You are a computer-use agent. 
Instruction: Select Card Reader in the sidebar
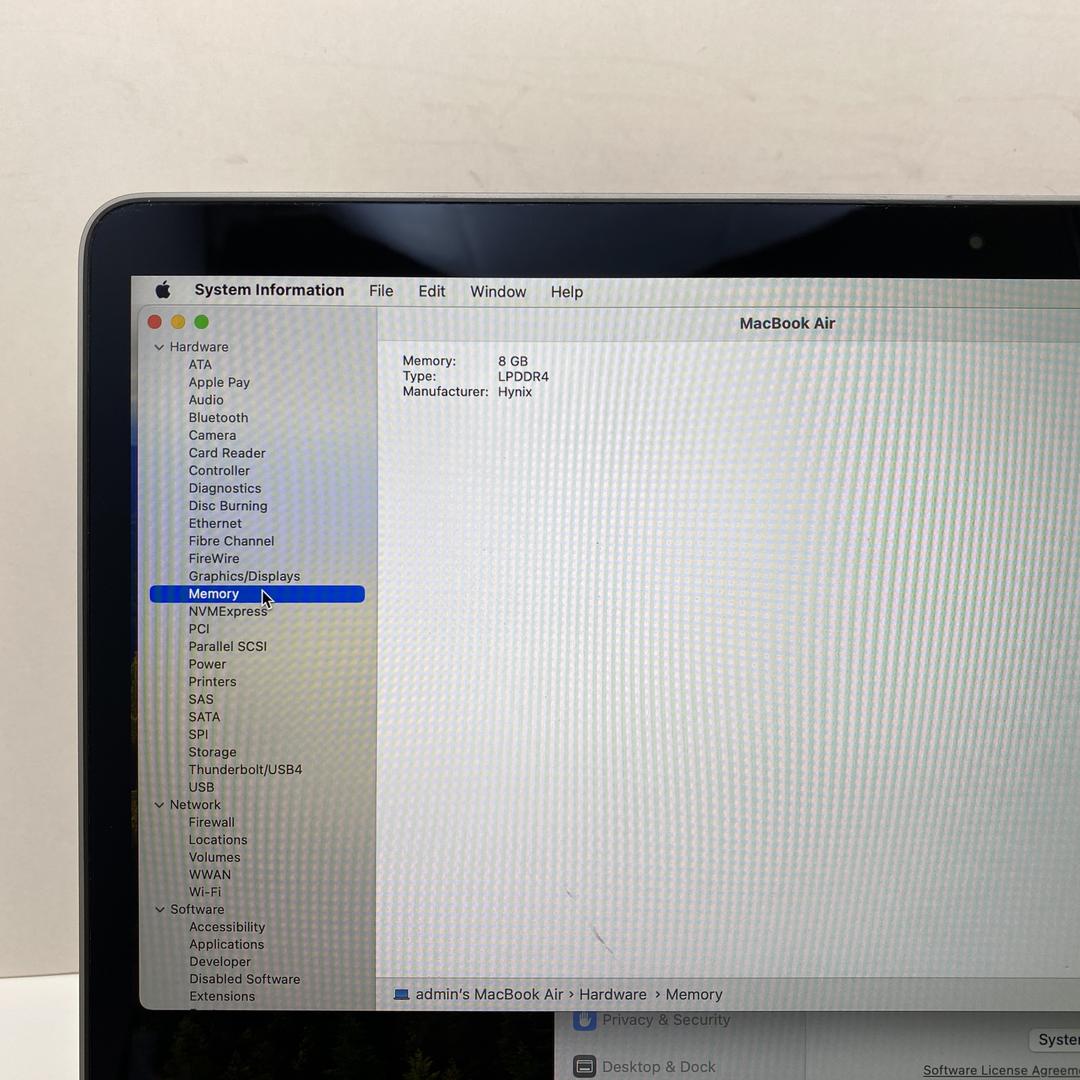tap(227, 453)
